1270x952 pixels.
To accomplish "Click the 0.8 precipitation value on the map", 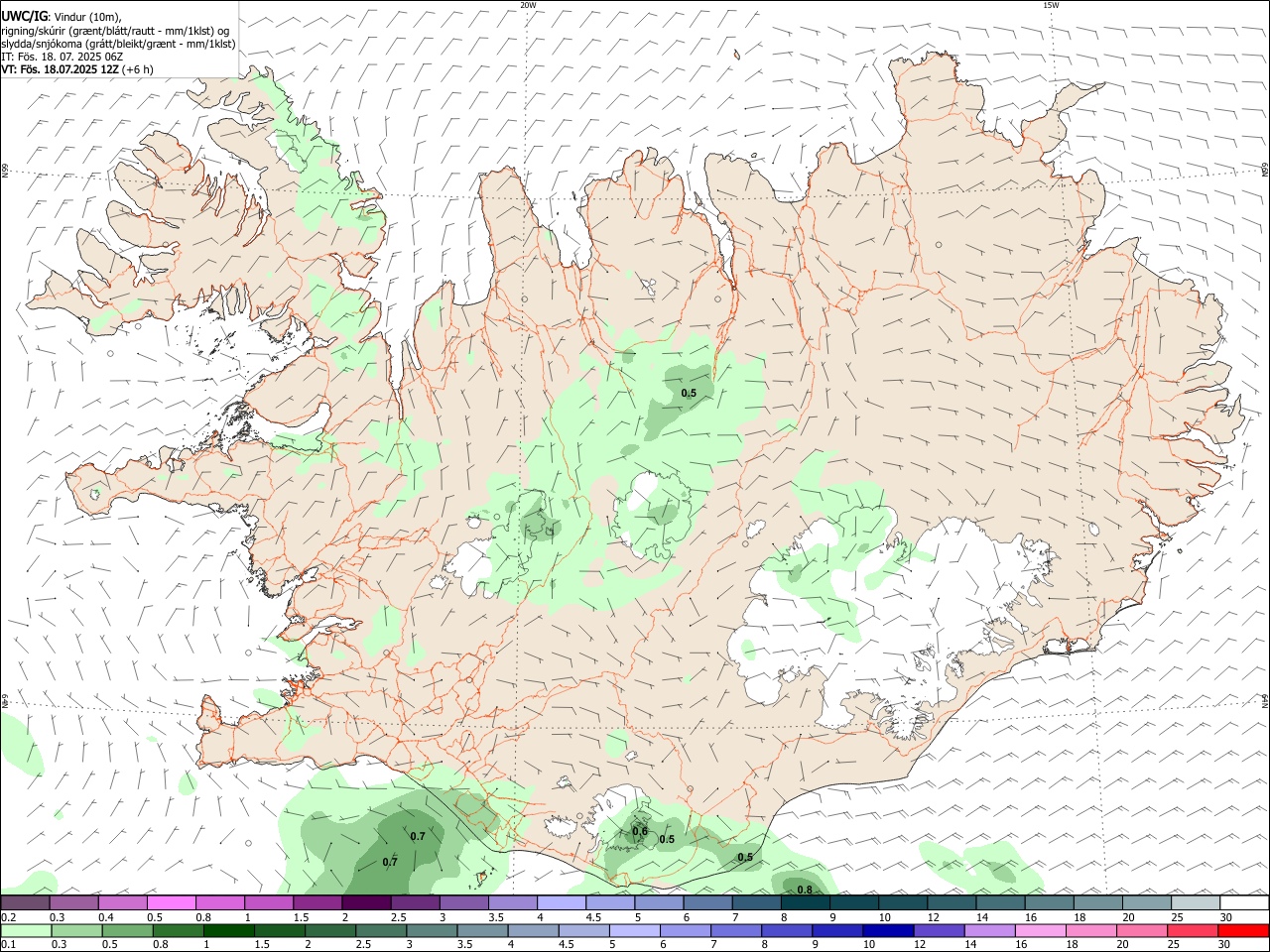I will 805,890.
